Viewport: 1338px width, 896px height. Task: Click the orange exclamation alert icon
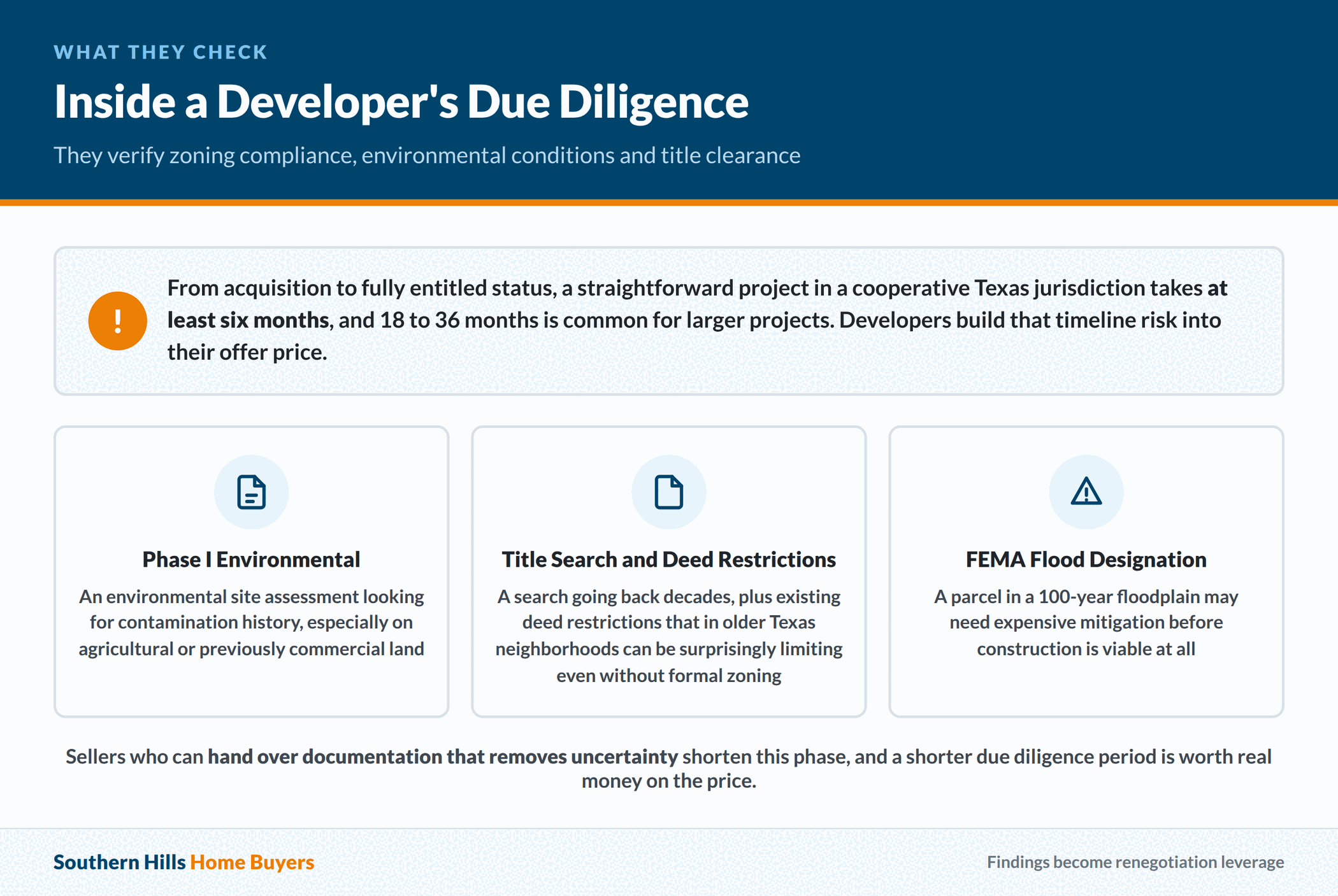117,321
